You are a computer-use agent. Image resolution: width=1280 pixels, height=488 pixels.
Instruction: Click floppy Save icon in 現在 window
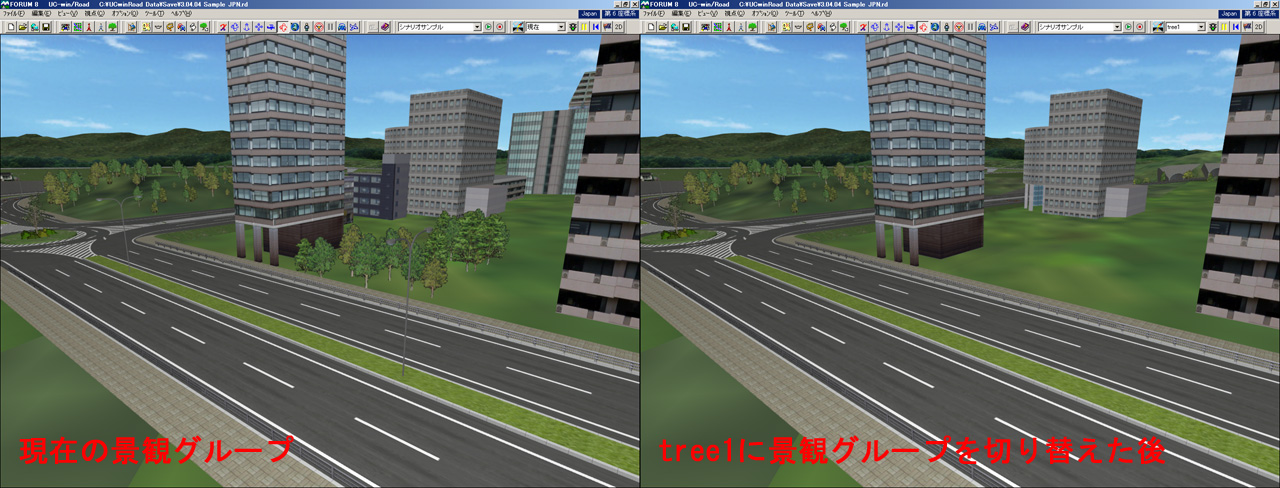[x=46, y=27]
